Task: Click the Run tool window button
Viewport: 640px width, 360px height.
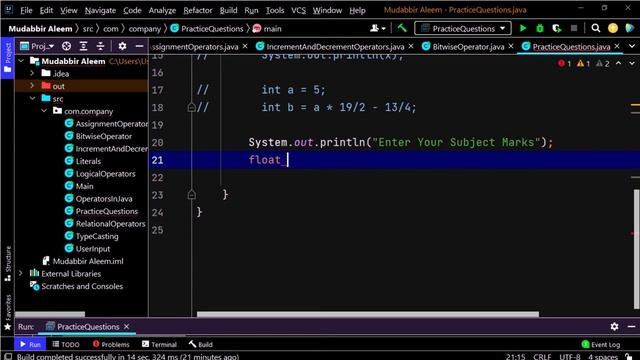Action: pos(30,344)
